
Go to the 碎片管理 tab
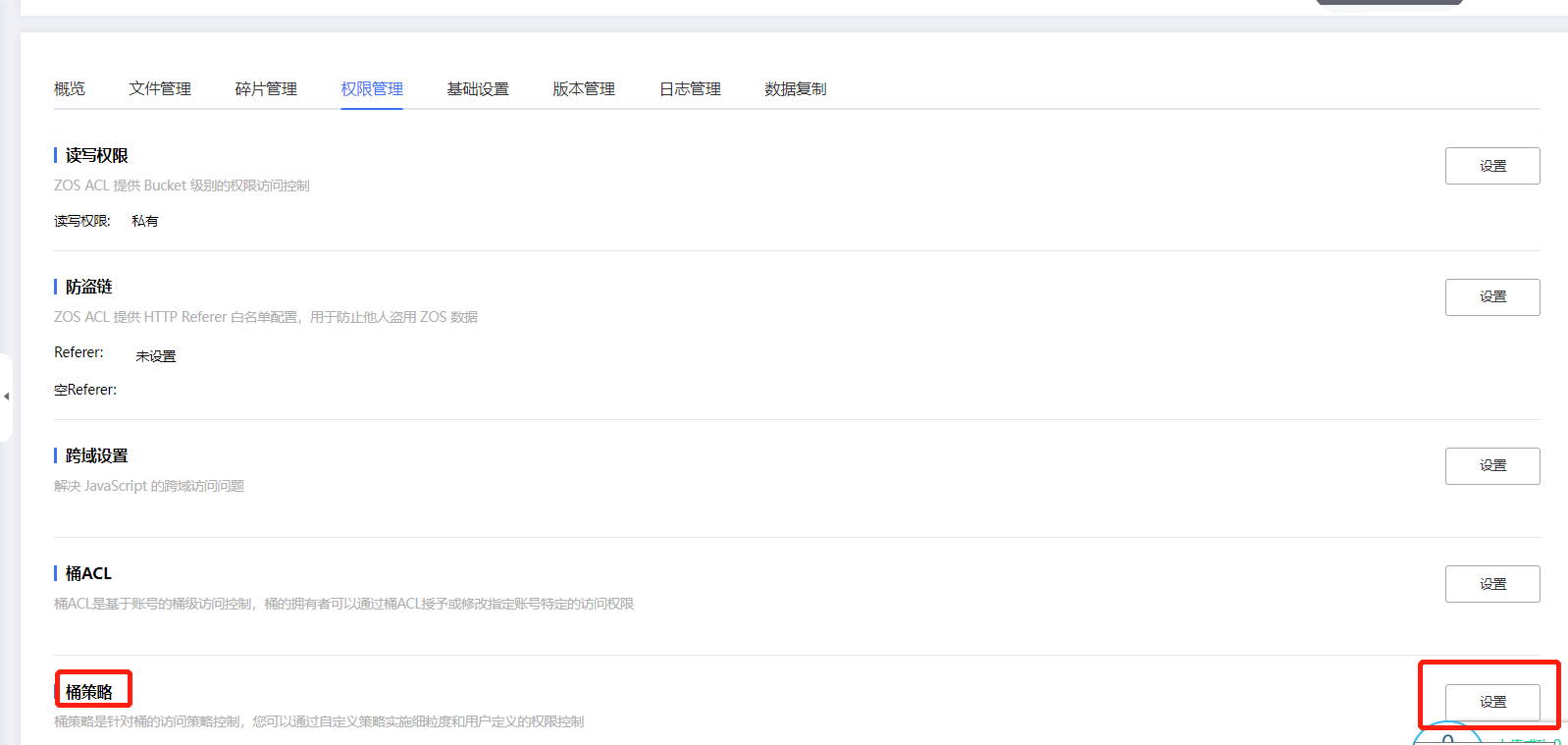266,89
